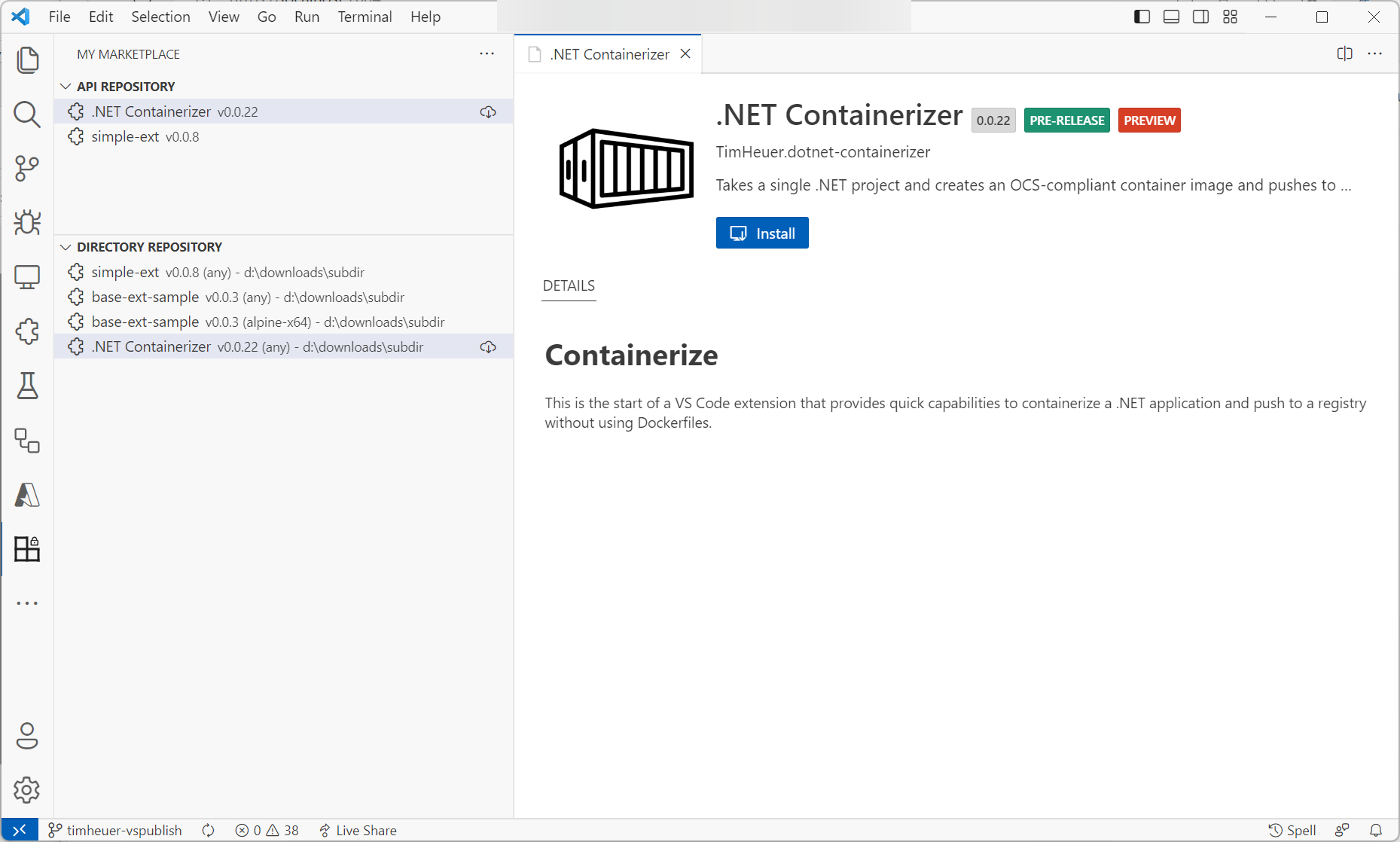
Task: Close the .NET Containerizer tab
Action: click(x=685, y=53)
